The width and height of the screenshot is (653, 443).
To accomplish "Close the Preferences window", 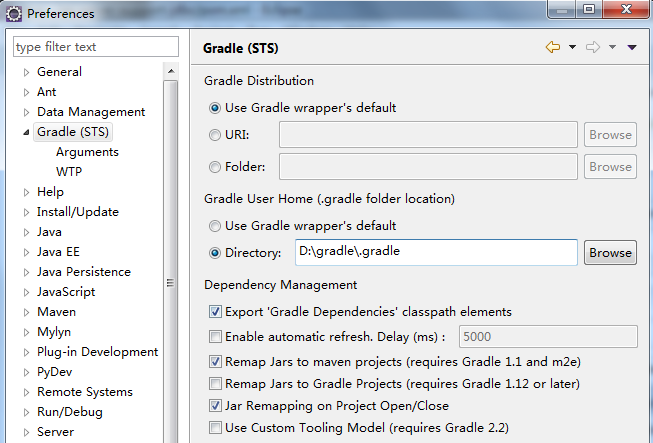I will pyautogui.click(x=626, y=9).
